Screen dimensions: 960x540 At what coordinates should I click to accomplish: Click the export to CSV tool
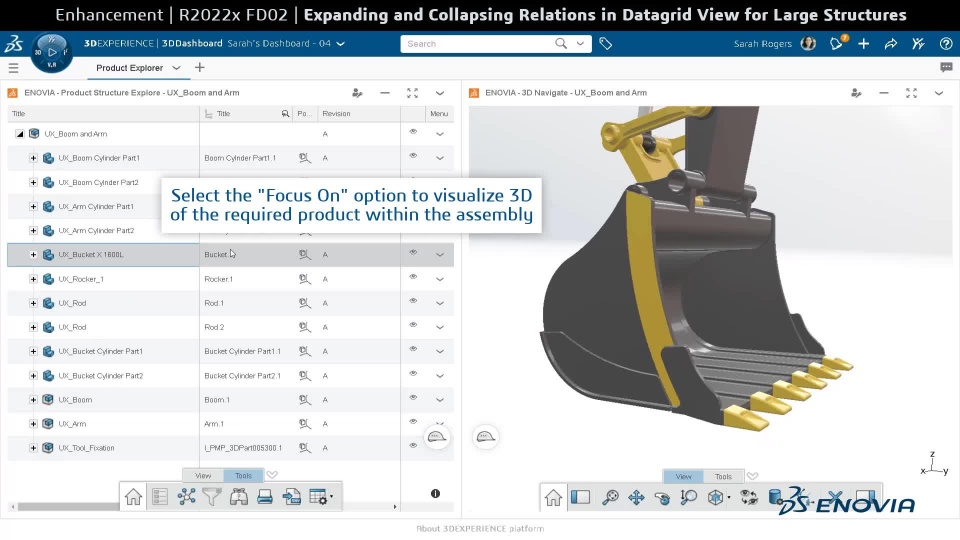(291, 497)
